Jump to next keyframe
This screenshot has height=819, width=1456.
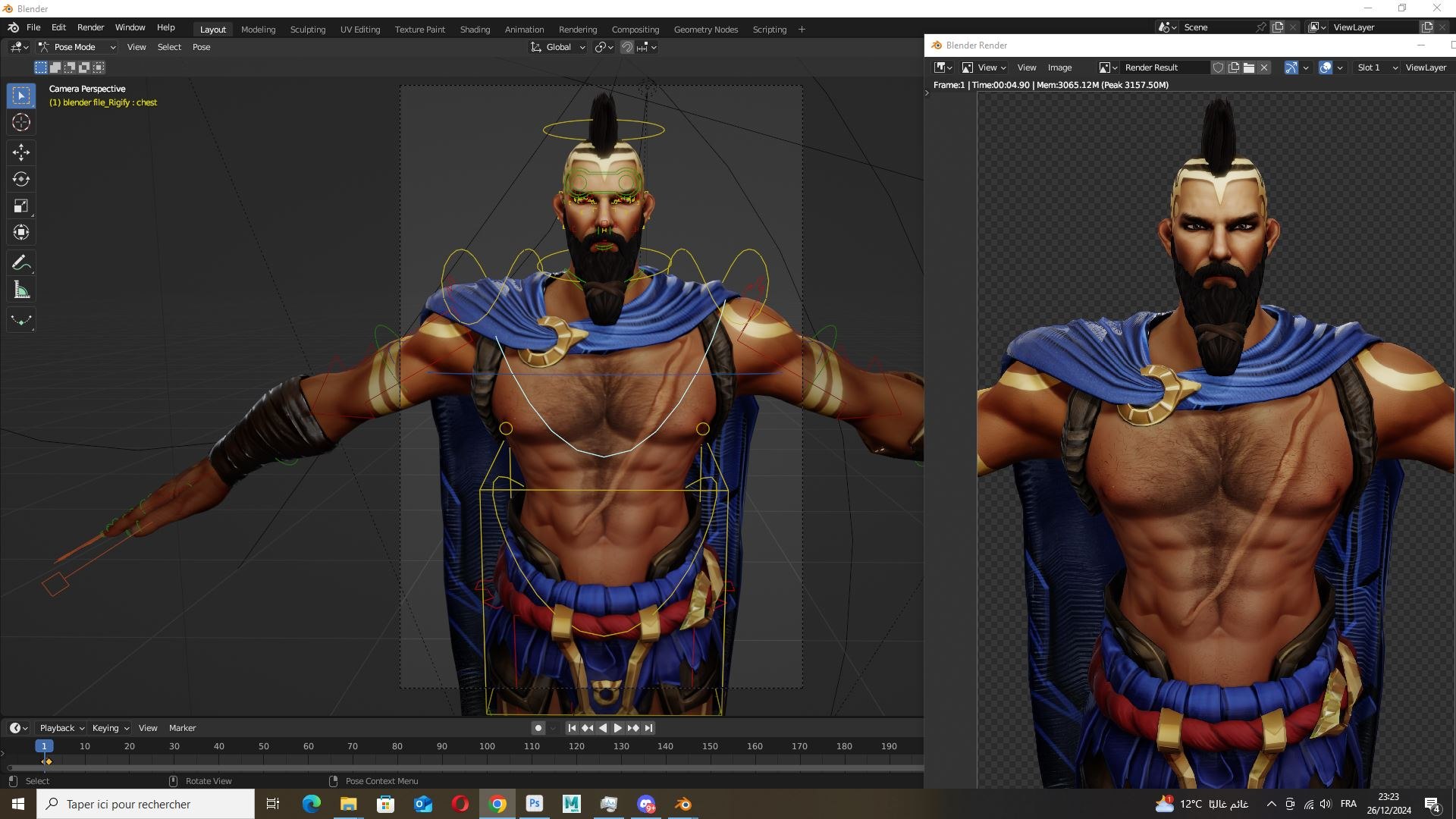(x=633, y=728)
